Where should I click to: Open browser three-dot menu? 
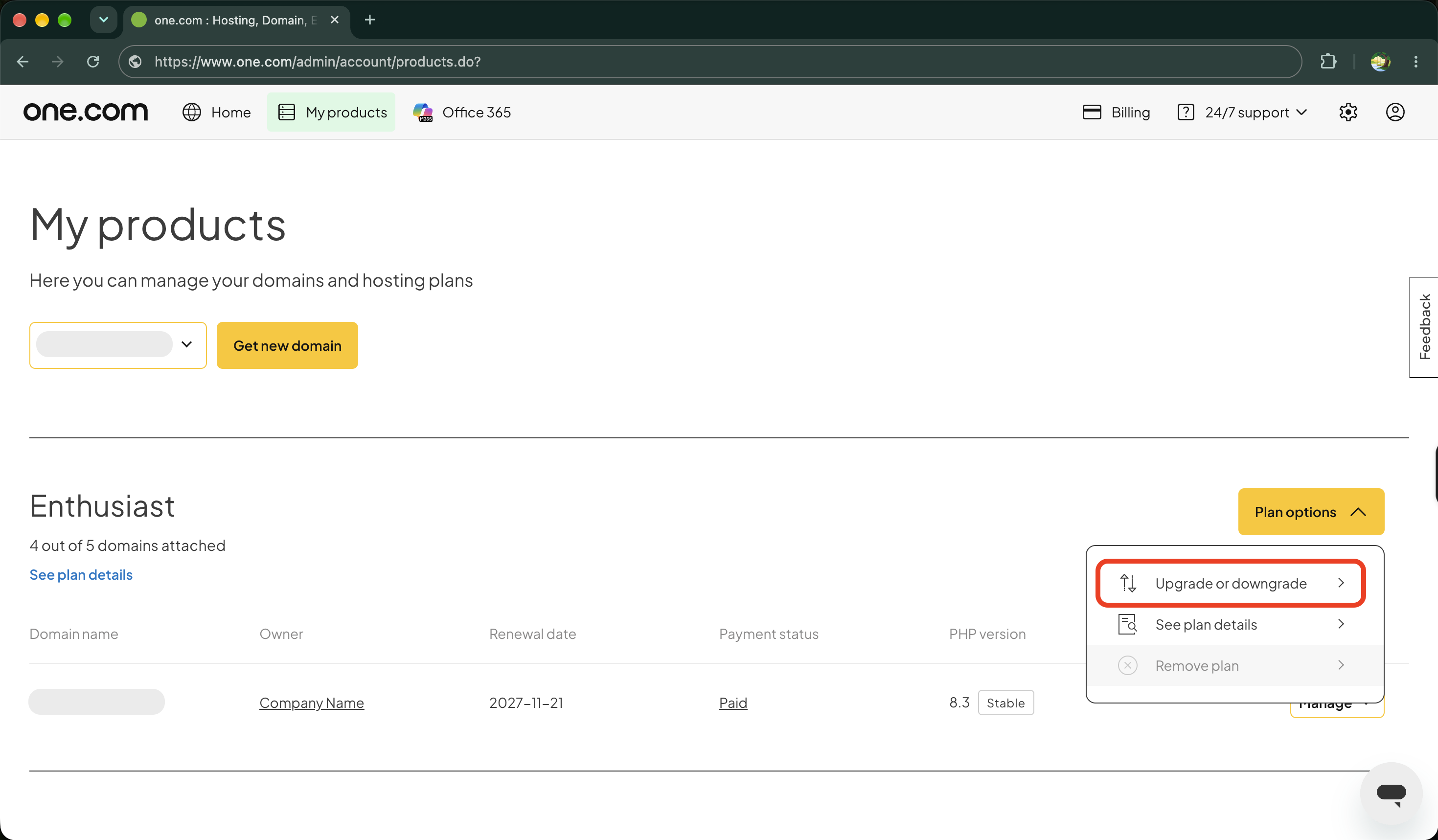coord(1416,62)
